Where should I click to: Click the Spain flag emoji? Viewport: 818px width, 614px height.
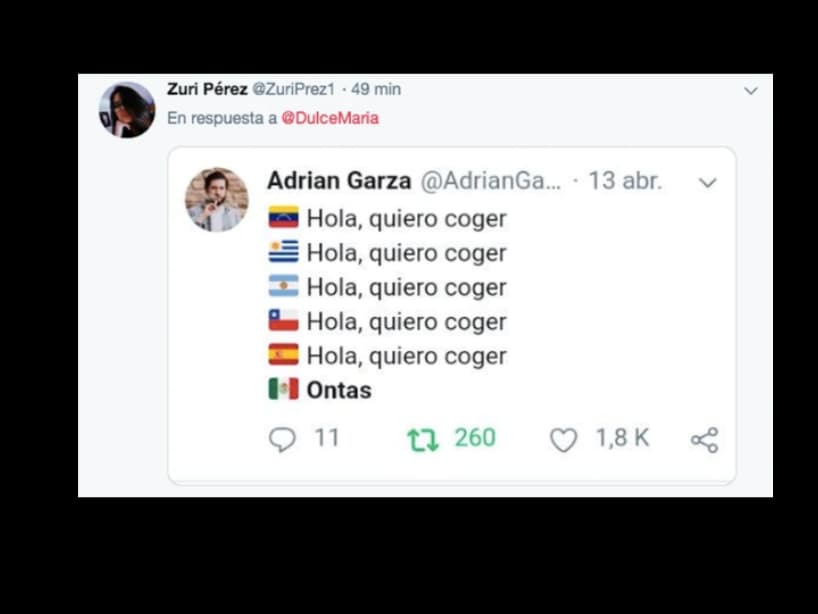[283, 355]
